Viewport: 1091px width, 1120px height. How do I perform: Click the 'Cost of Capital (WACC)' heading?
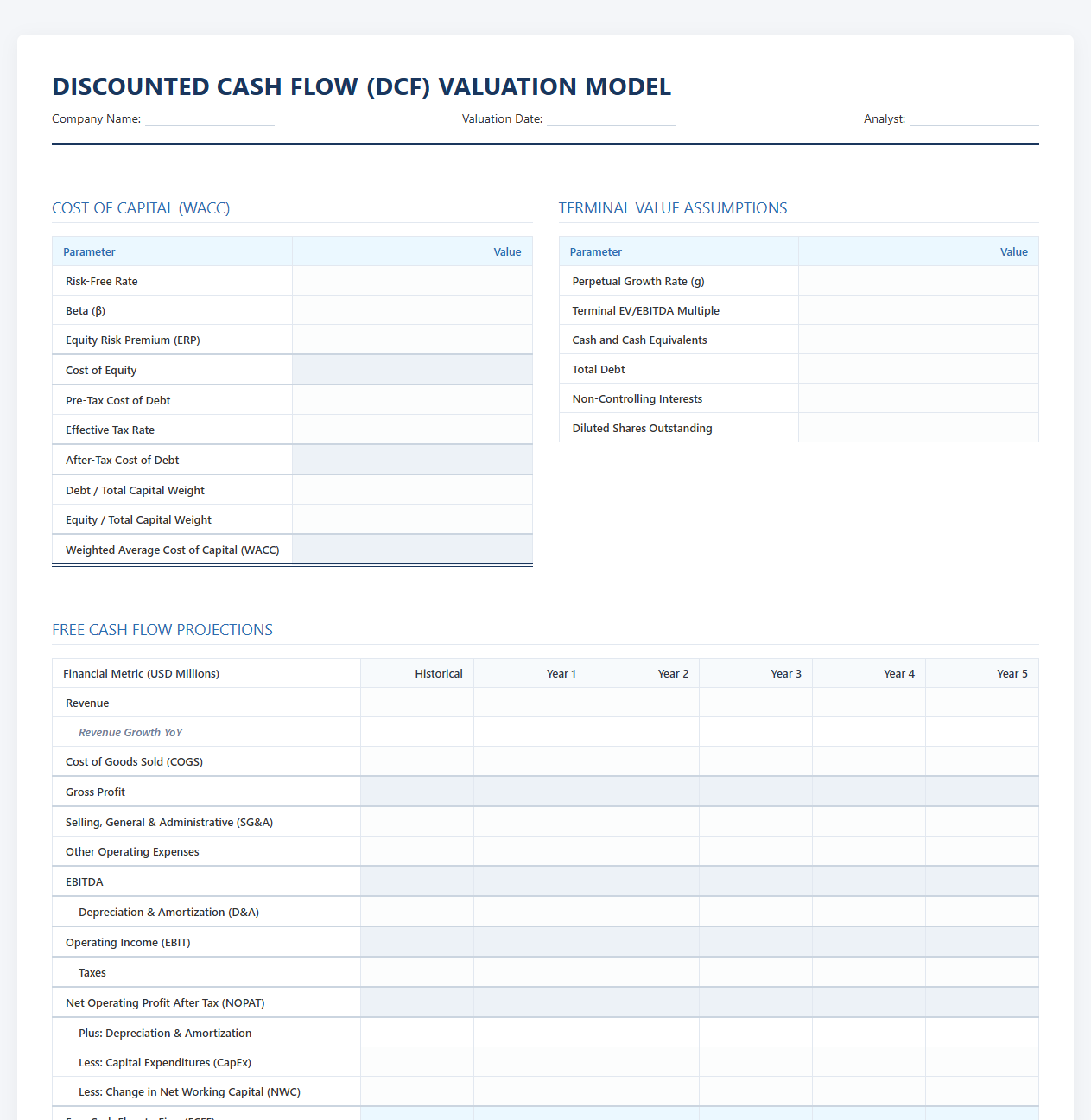141,208
